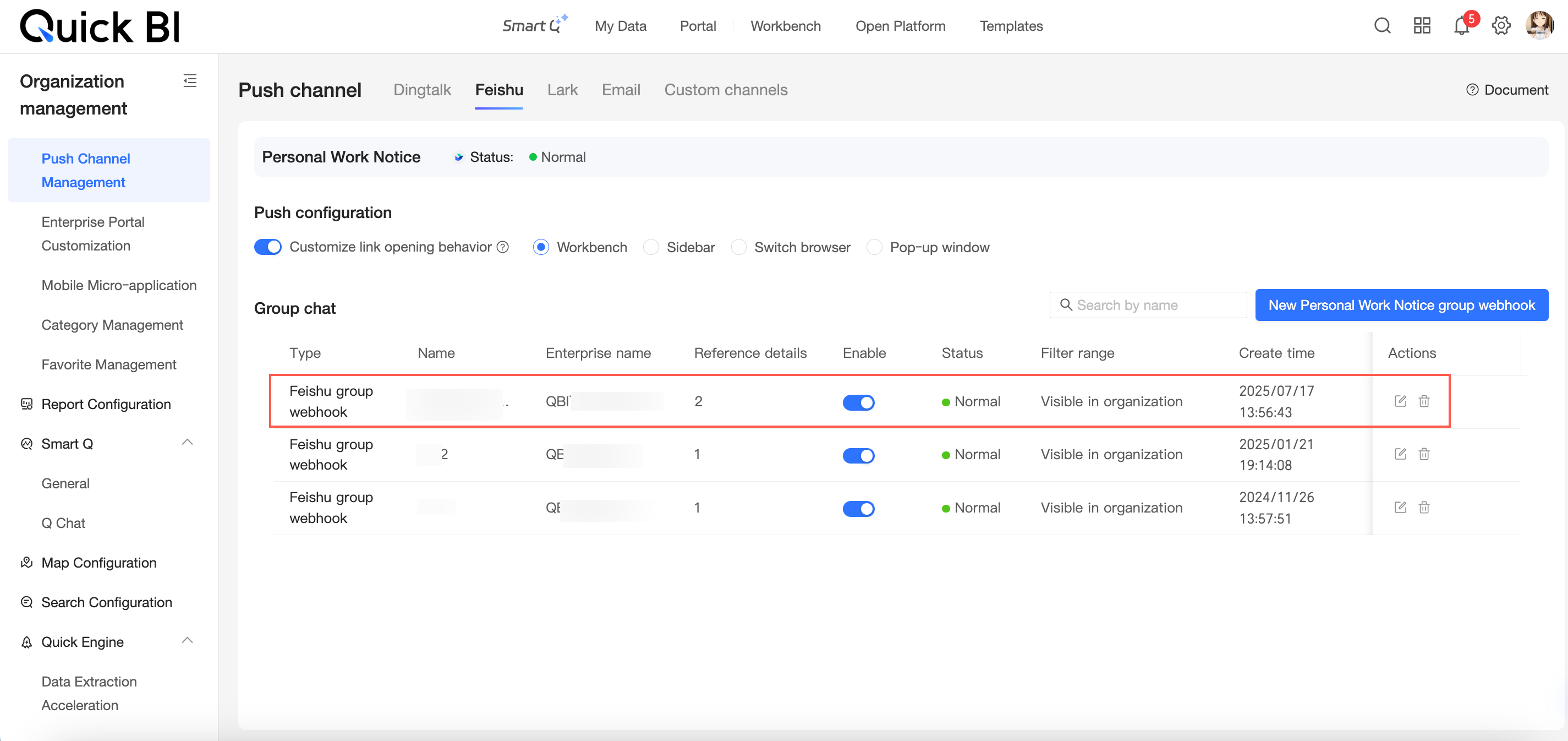Open the notifications bell icon
1568x741 pixels.
[1461, 26]
